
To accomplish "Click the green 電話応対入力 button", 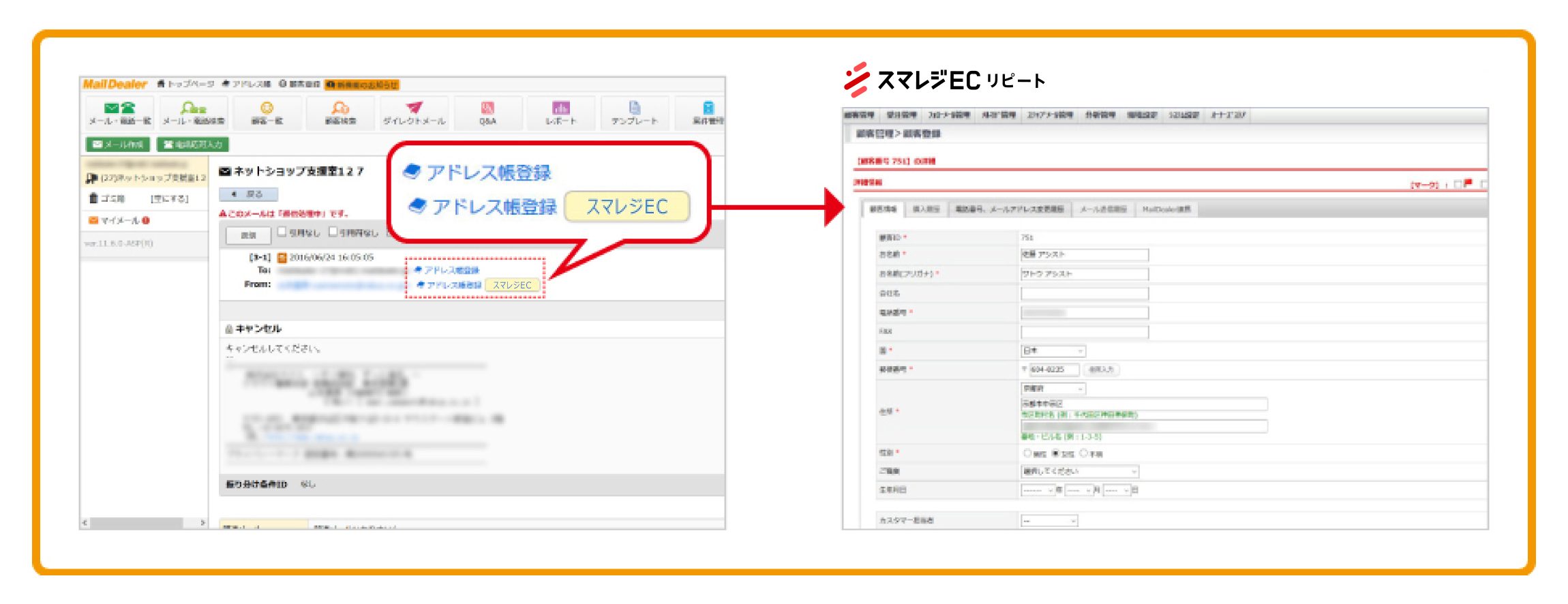I will (x=193, y=145).
